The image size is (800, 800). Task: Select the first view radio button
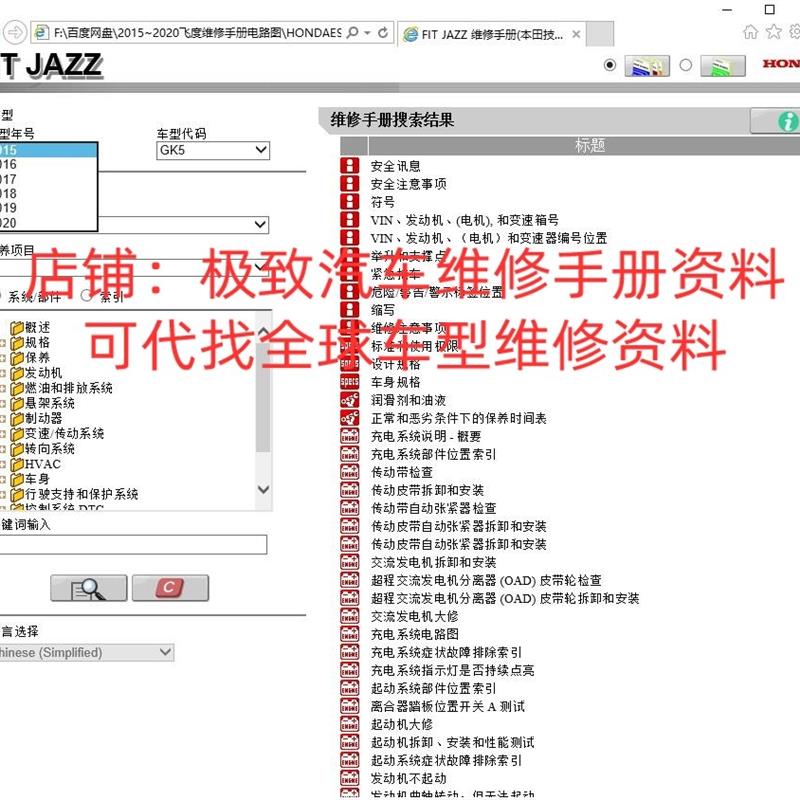pyautogui.click(x=609, y=65)
